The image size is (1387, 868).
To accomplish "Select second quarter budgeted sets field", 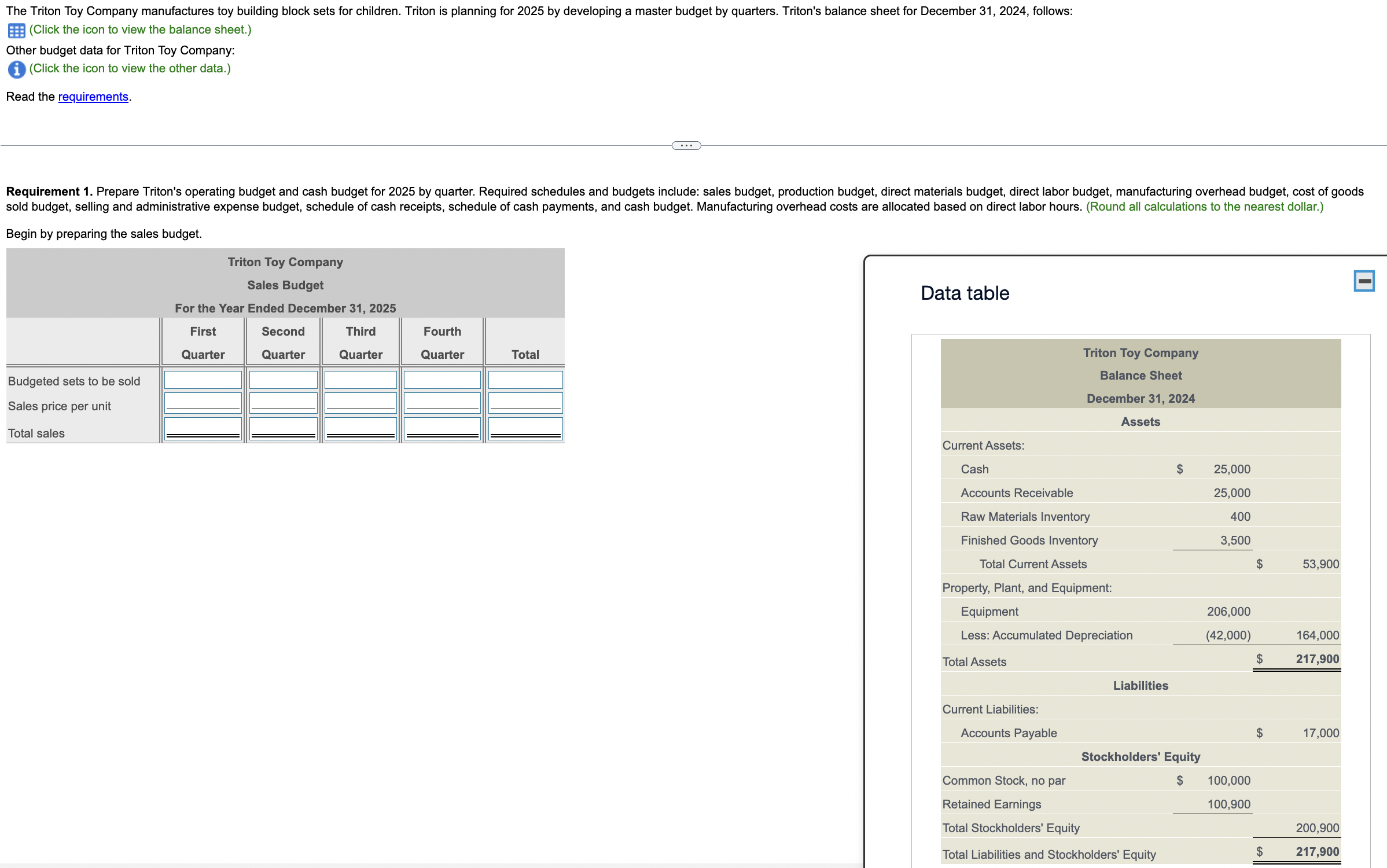I will point(283,380).
